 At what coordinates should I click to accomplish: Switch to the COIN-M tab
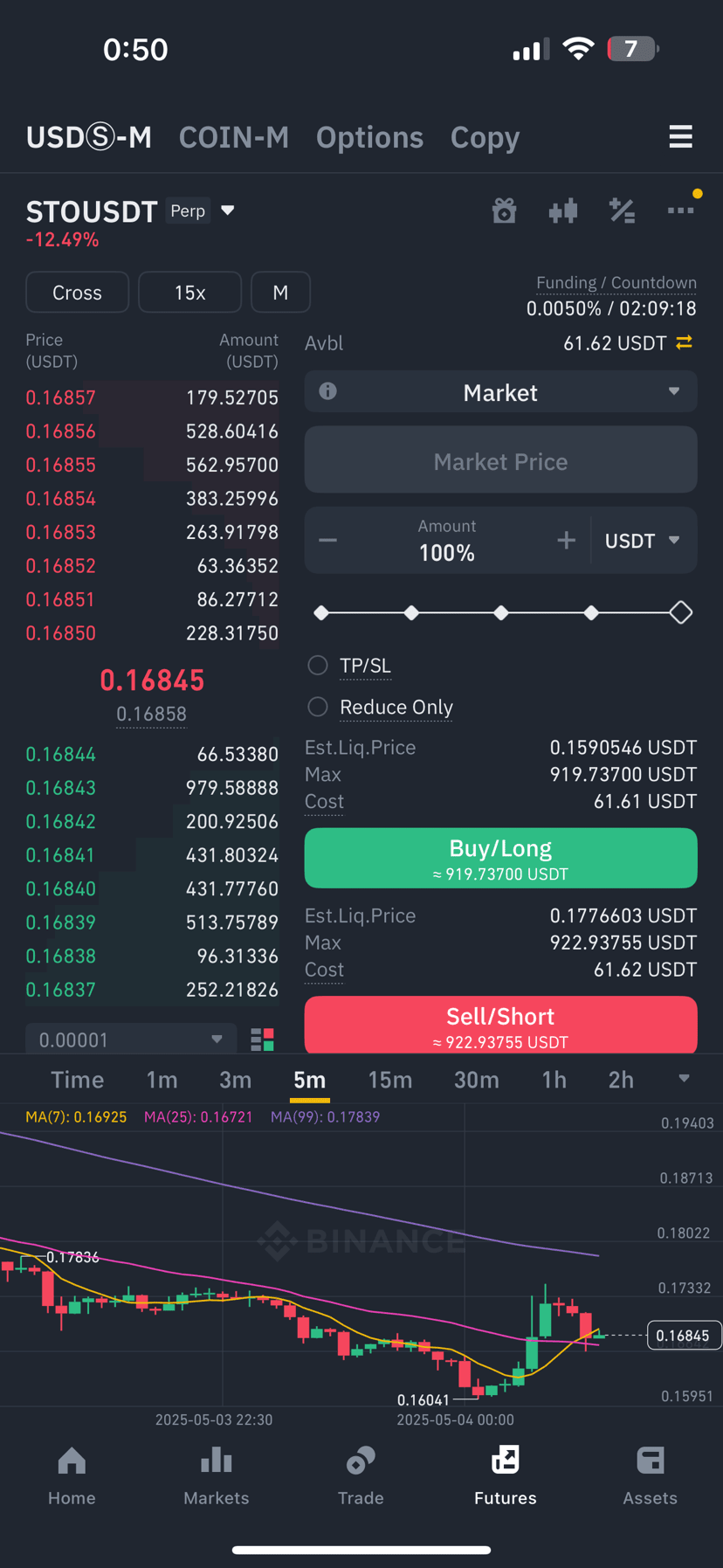click(234, 137)
